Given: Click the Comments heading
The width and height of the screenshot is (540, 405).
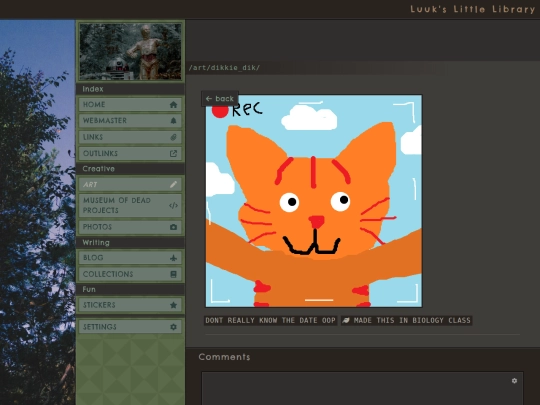Looking at the screenshot, I should [224, 357].
